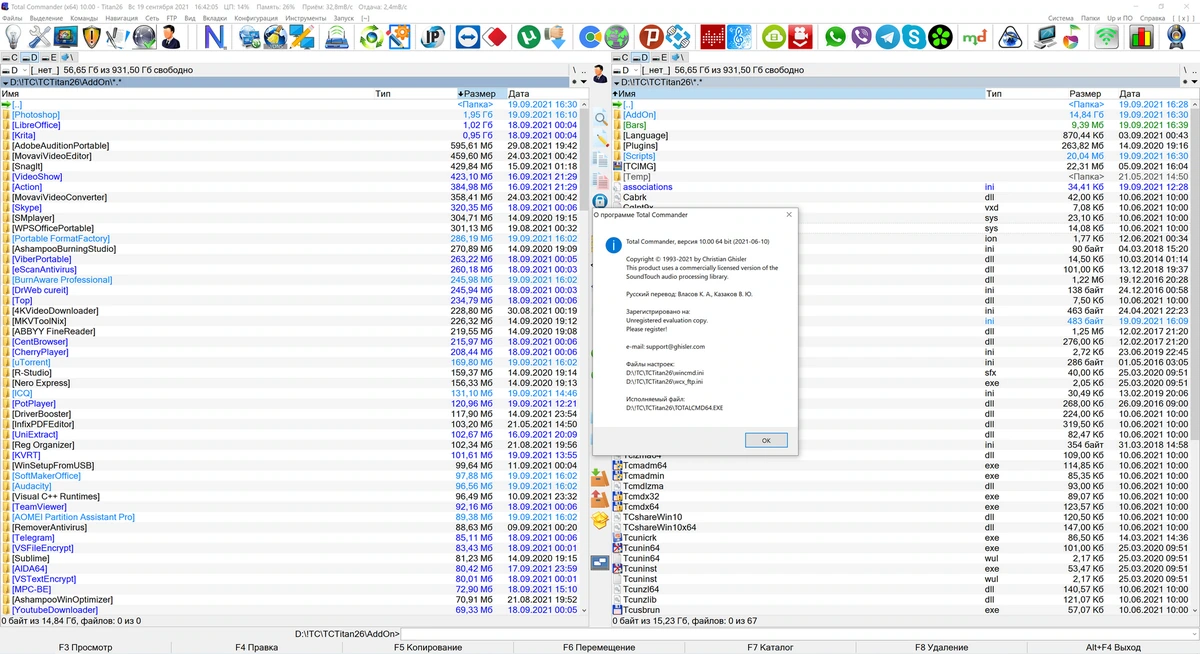Screen dimensions: 1200x654
Task: Click the F5 Копирование button
Action: point(428,647)
